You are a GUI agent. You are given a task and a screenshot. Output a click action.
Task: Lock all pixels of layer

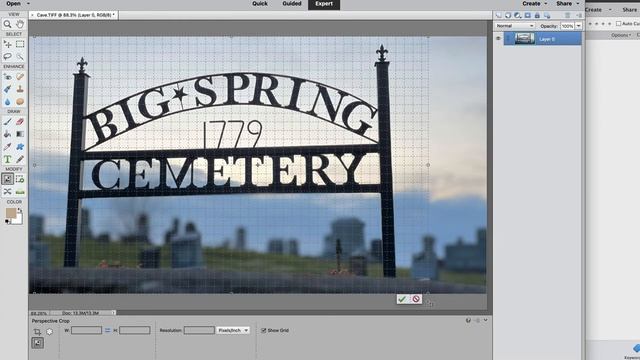538,15
